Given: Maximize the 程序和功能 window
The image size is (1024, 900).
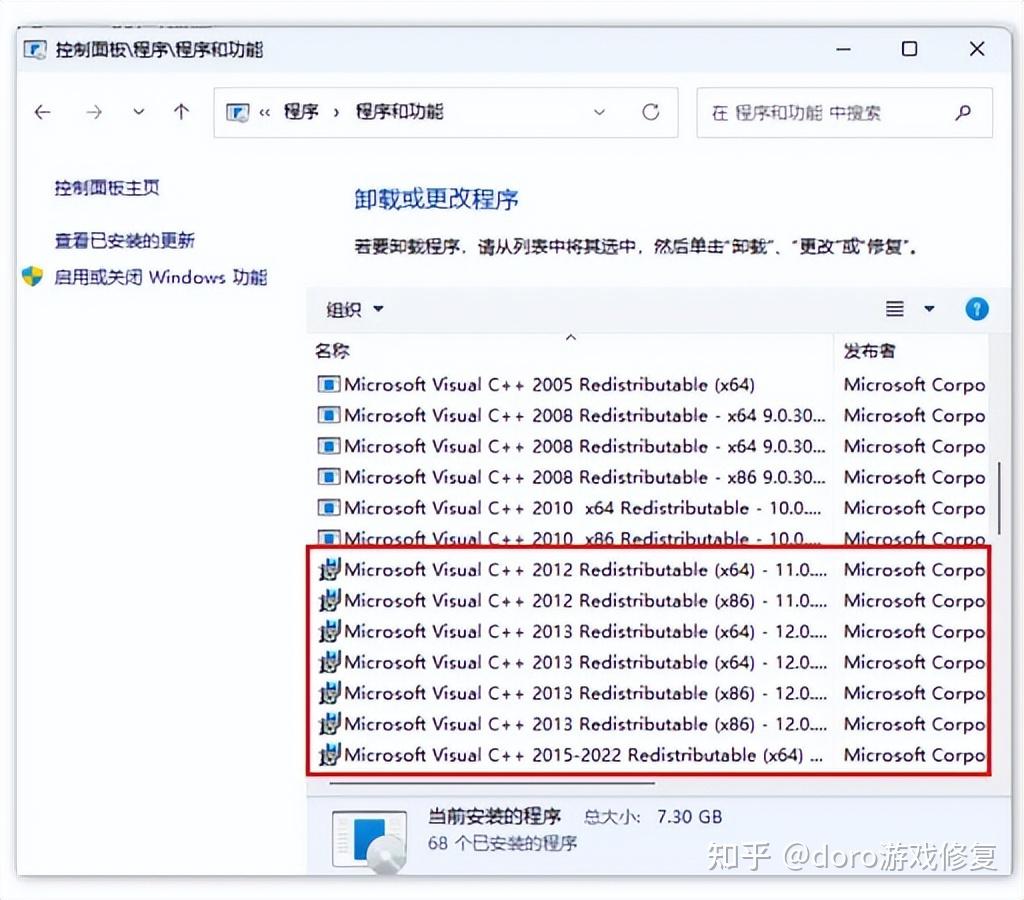Looking at the screenshot, I should tap(909, 49).
